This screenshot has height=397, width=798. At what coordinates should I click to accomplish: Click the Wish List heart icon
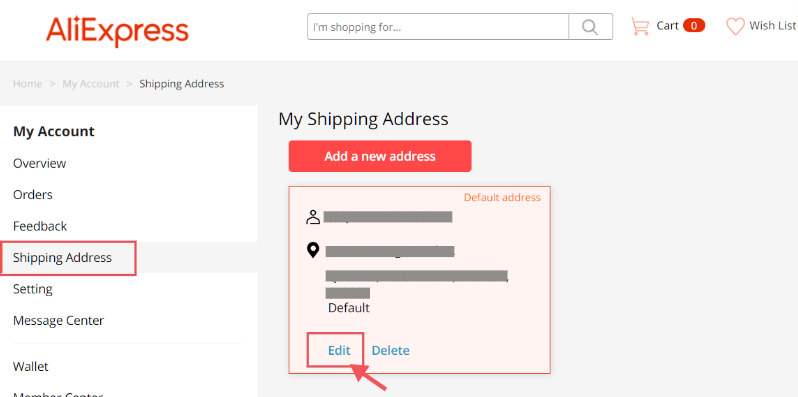pos(735,26)
